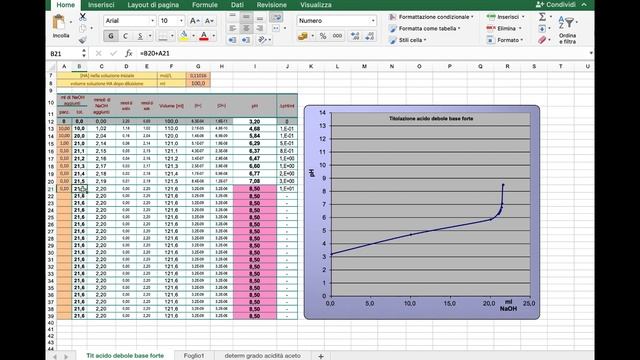The image size is (640, 360).
Task: Align text left
Action: point(232,28)
